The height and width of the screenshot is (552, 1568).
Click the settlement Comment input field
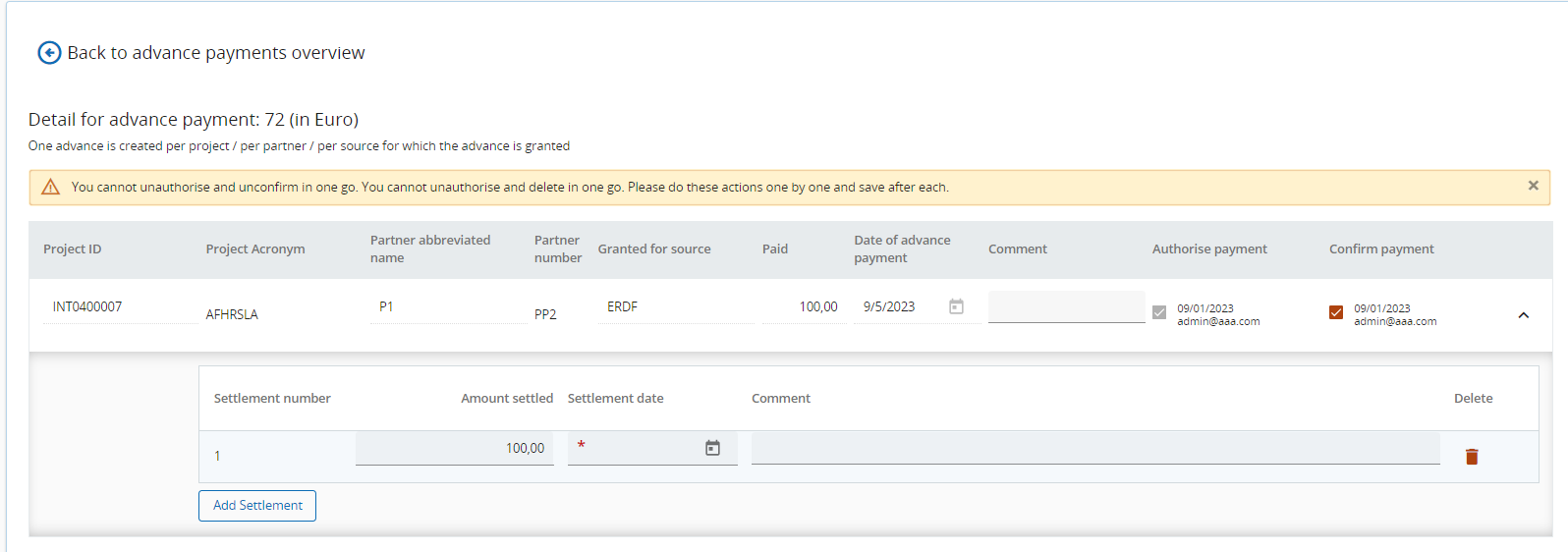1094,448
